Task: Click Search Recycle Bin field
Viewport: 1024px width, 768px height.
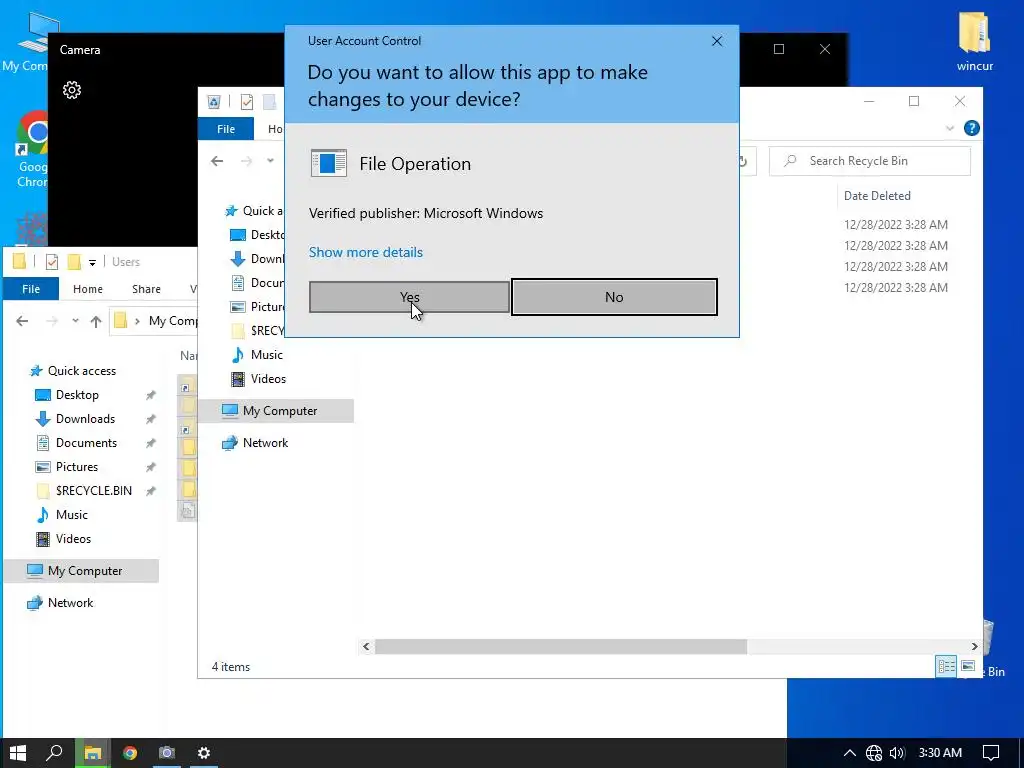Action: click(870, 161)
